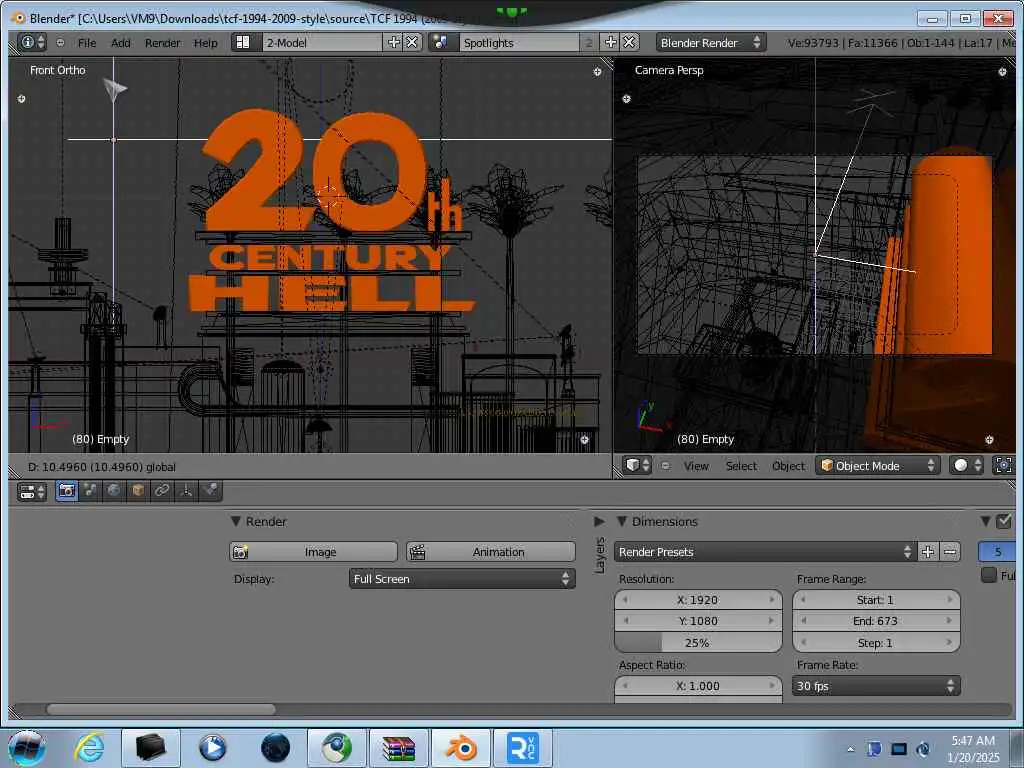Click the Resolution X: 1920 field
The width and height of the screenshot is (1024, 768).
tap(697, 600)
